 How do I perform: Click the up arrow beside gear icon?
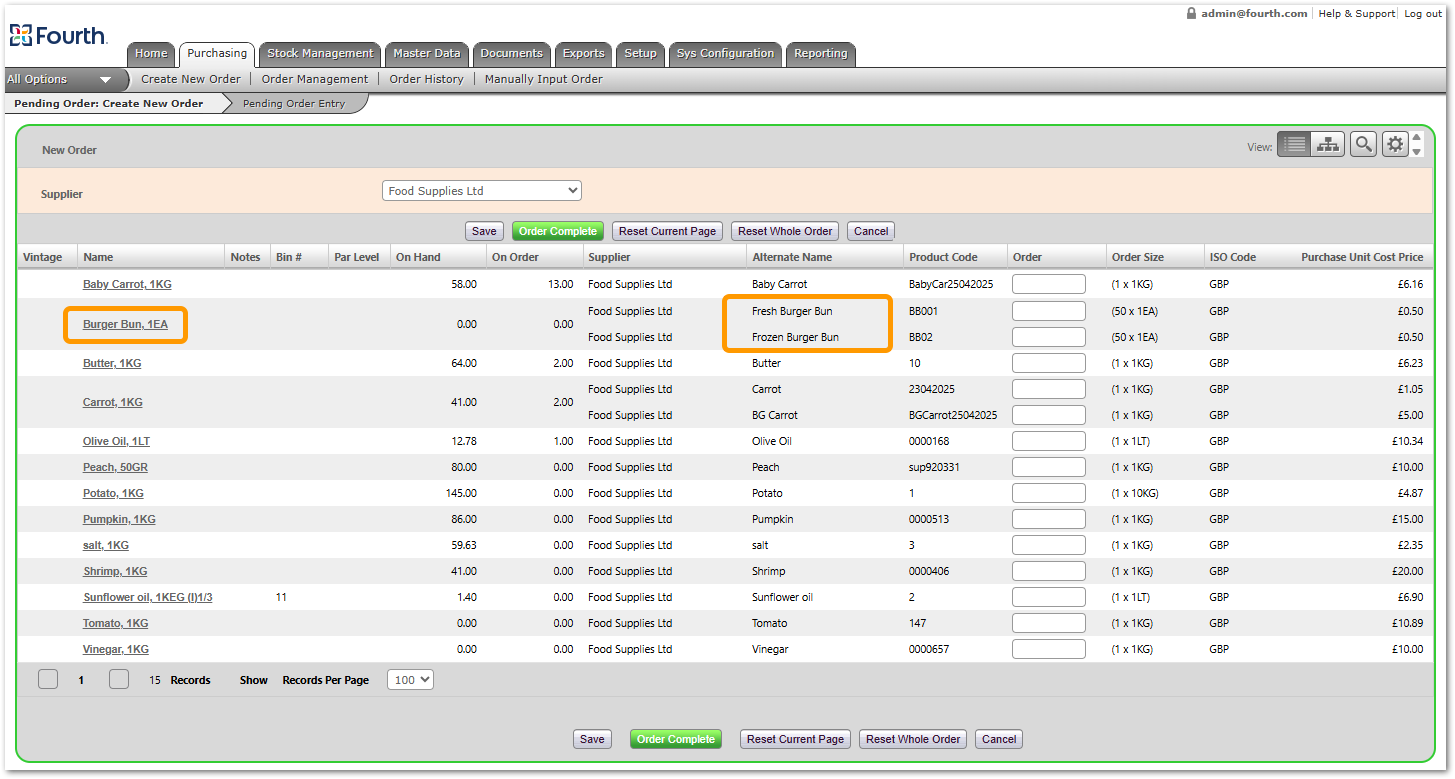coord(1416,138)
